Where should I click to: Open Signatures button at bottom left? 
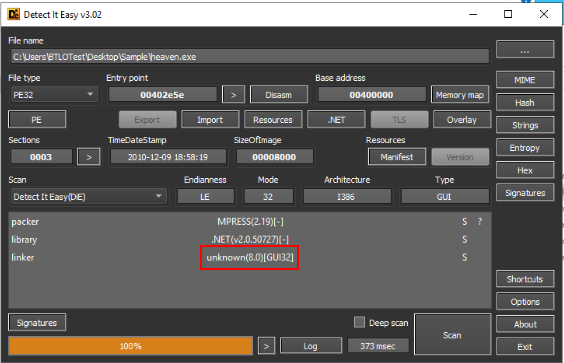coord(37,323)
